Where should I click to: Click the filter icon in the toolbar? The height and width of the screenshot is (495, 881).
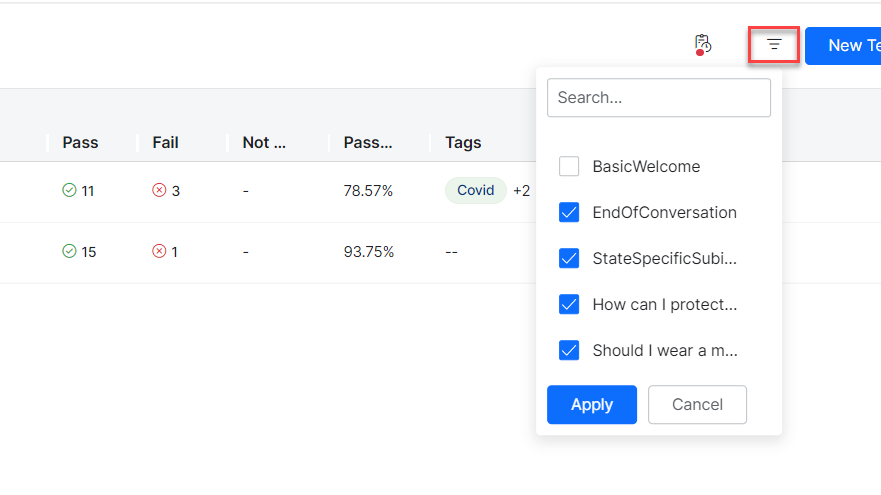[x=773, y=45]
